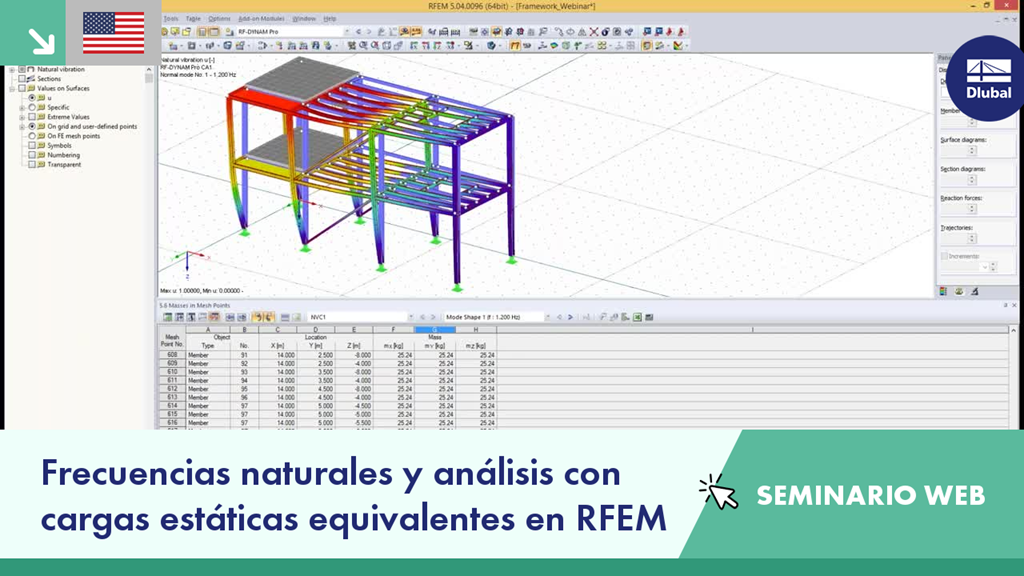Click the navigator panel vertical scrollbar
Screen dimensions: 1024x576
[149, 246]
